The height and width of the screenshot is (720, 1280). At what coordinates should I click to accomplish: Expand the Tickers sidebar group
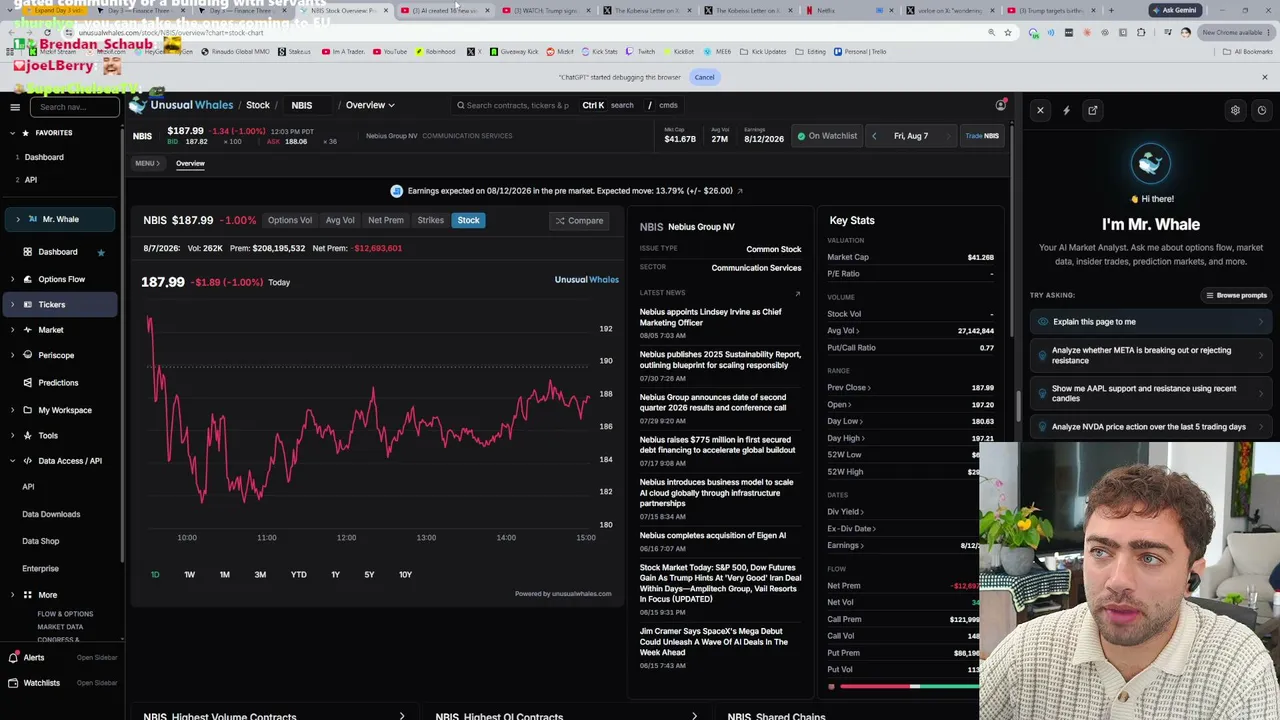click(x=13, y=304)
